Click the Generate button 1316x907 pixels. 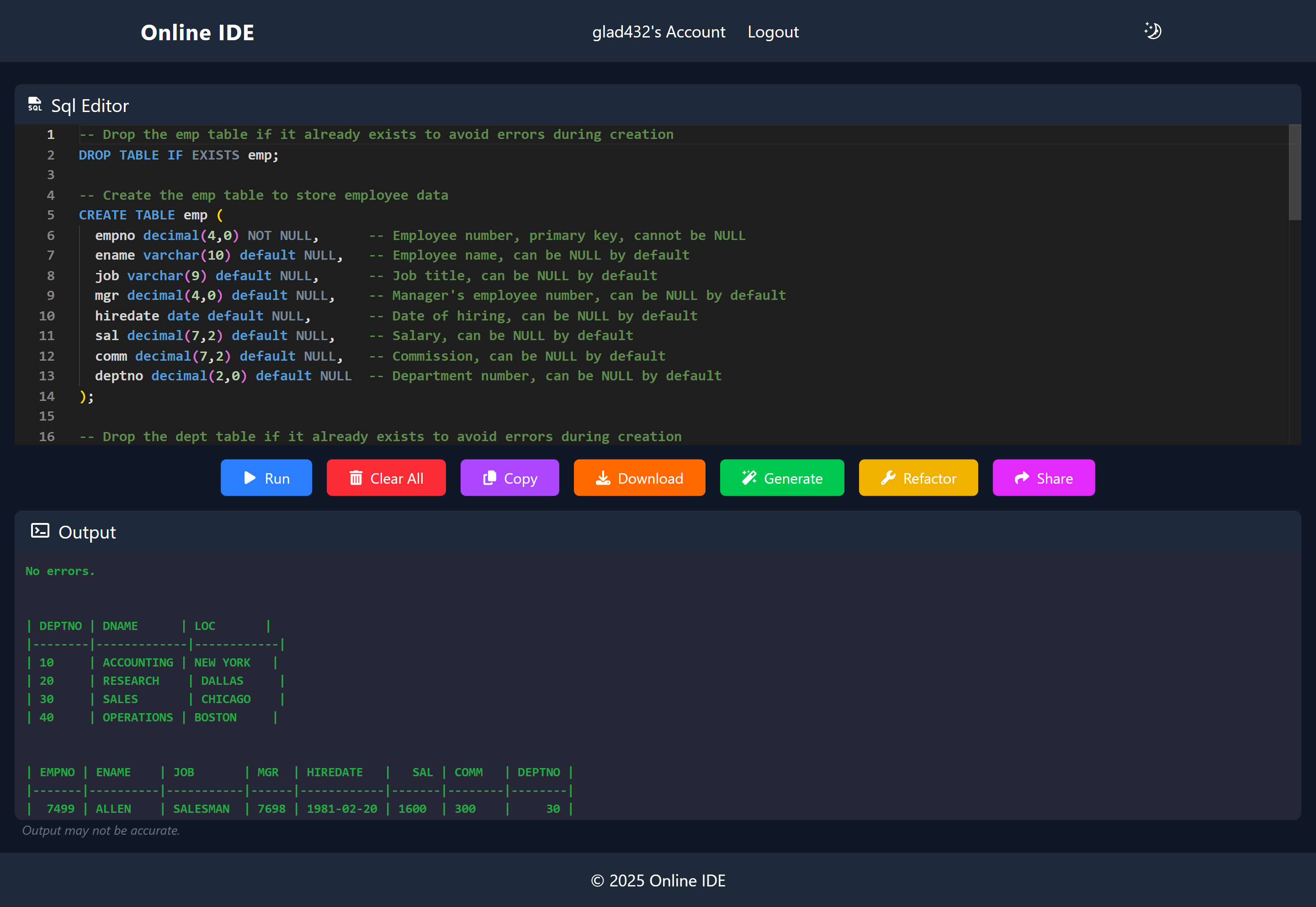click(x=781, y=478)
